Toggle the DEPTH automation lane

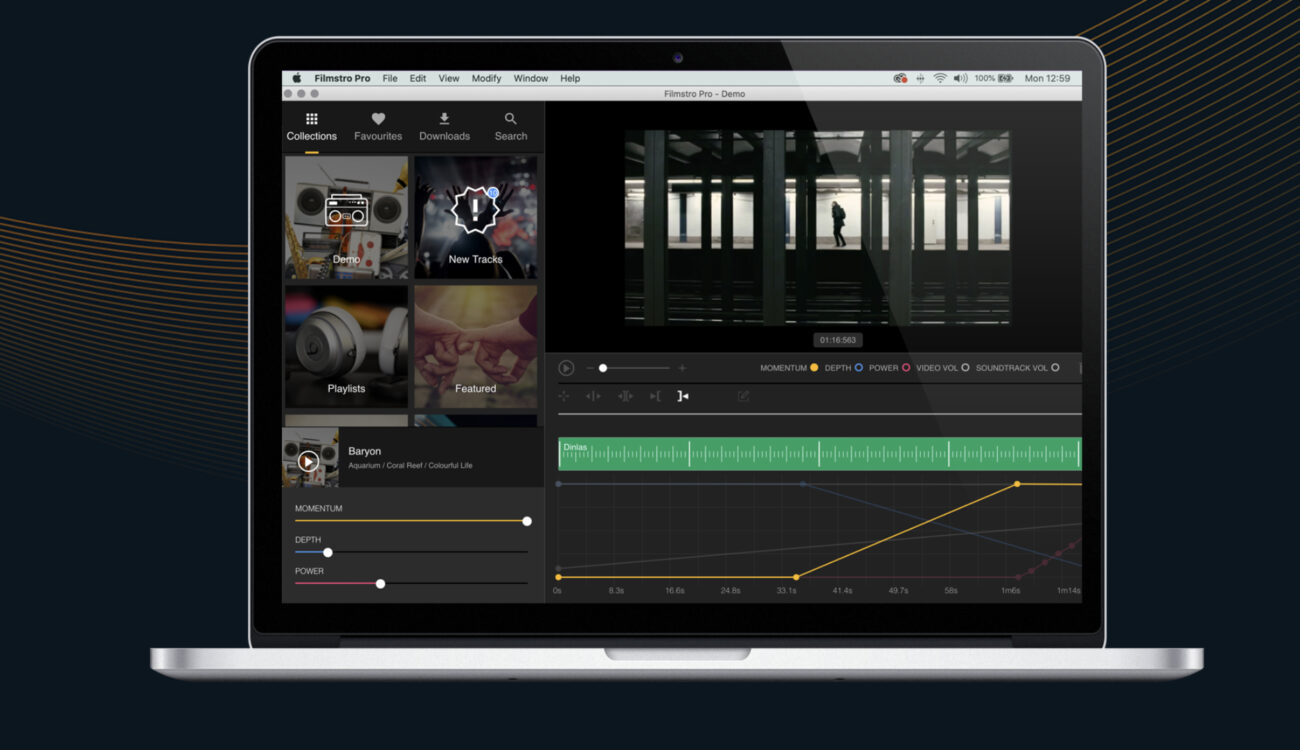point(859,368)
